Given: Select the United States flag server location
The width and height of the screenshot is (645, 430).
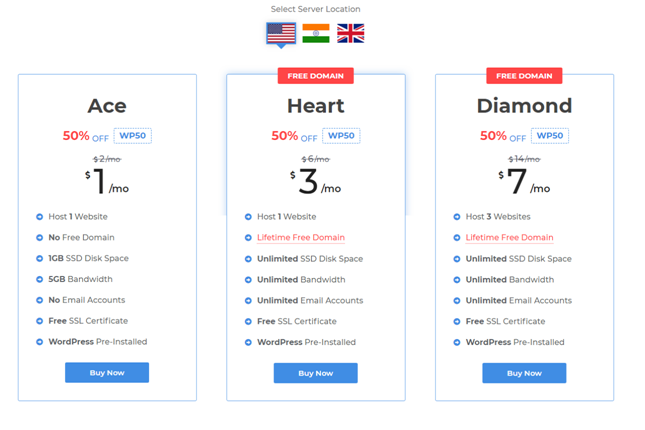Looking at the screenshot, I should (x=281, y=33).
